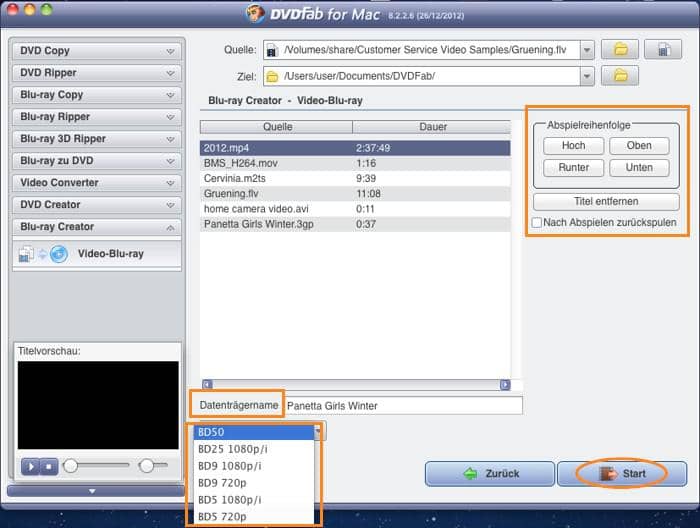Screen dimensions: 700x528
Task: Select BD50 in the disc size list
Action: (x=254, y=432)
